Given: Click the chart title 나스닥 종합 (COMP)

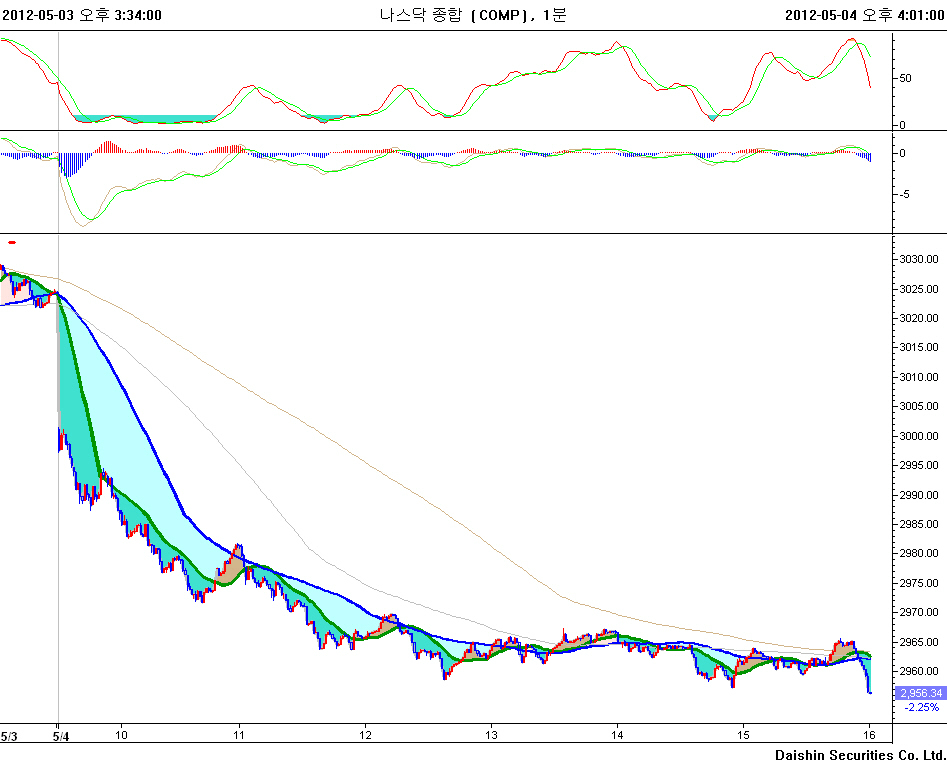Looking at the screenshot, I should click(458, 15).
